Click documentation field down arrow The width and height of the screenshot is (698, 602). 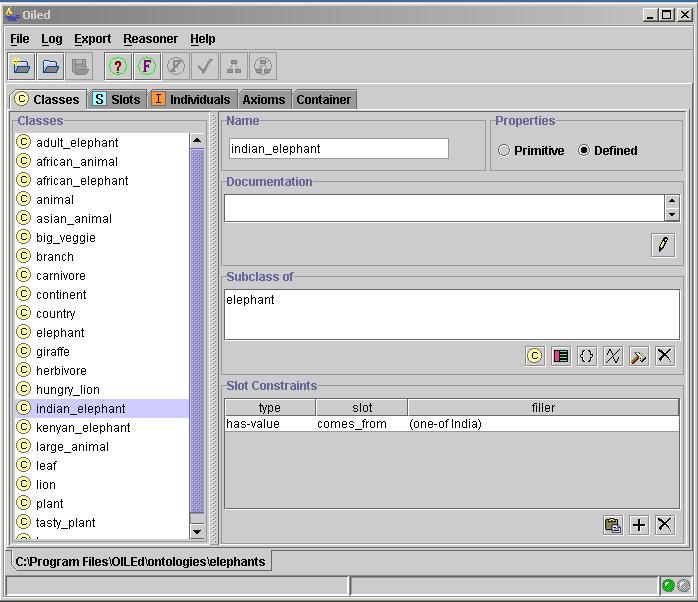(672, 215)
